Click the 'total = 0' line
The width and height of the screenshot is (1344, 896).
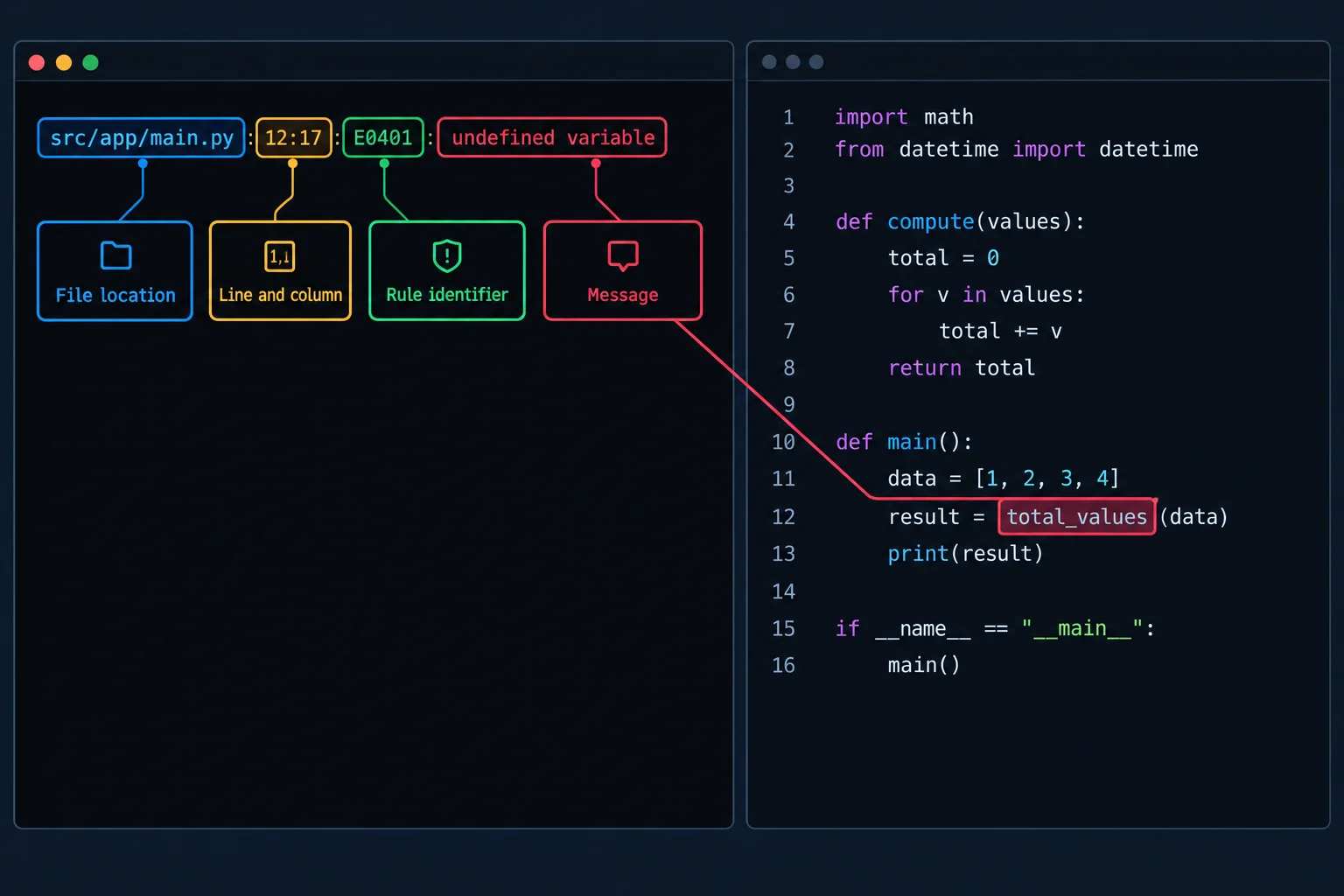click(943, 258)
